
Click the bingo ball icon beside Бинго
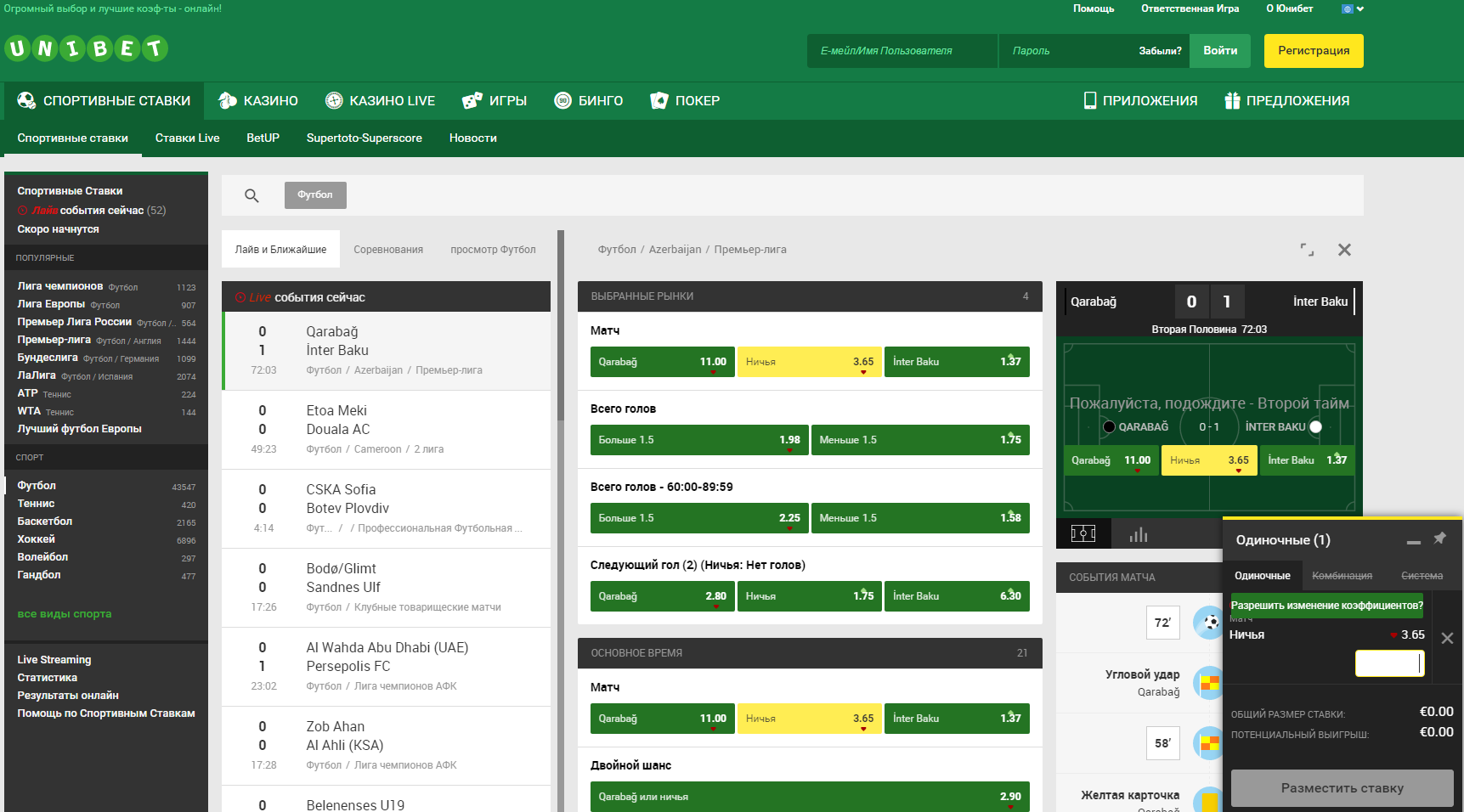[x=562, y=100]
